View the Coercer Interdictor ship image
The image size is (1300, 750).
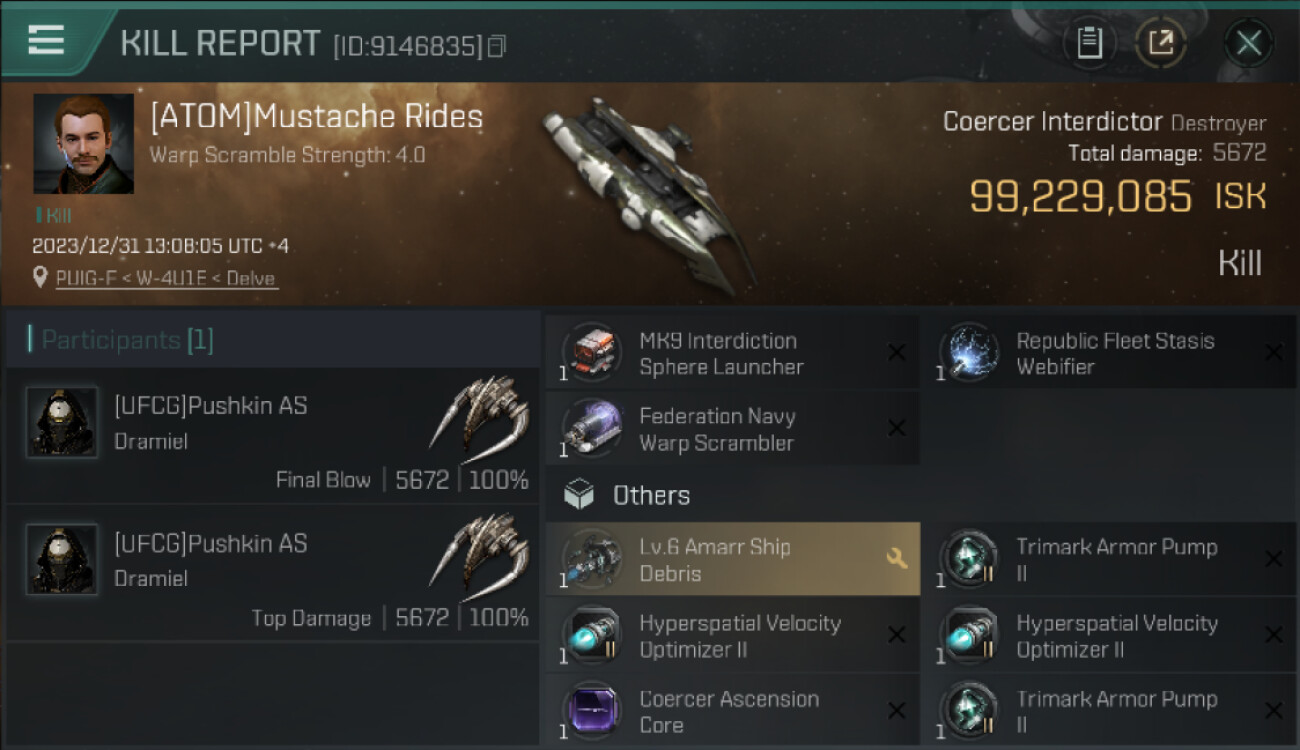point(648,195)
